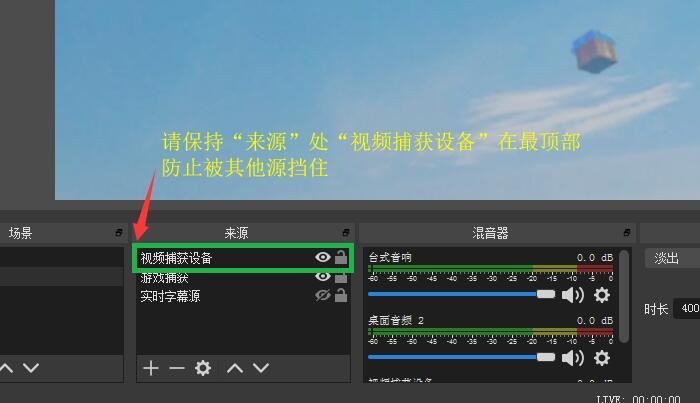Viewport: 700px width, 403px height.
Task: Lock the 实时字幕源 source
Action: click(341, 295)
